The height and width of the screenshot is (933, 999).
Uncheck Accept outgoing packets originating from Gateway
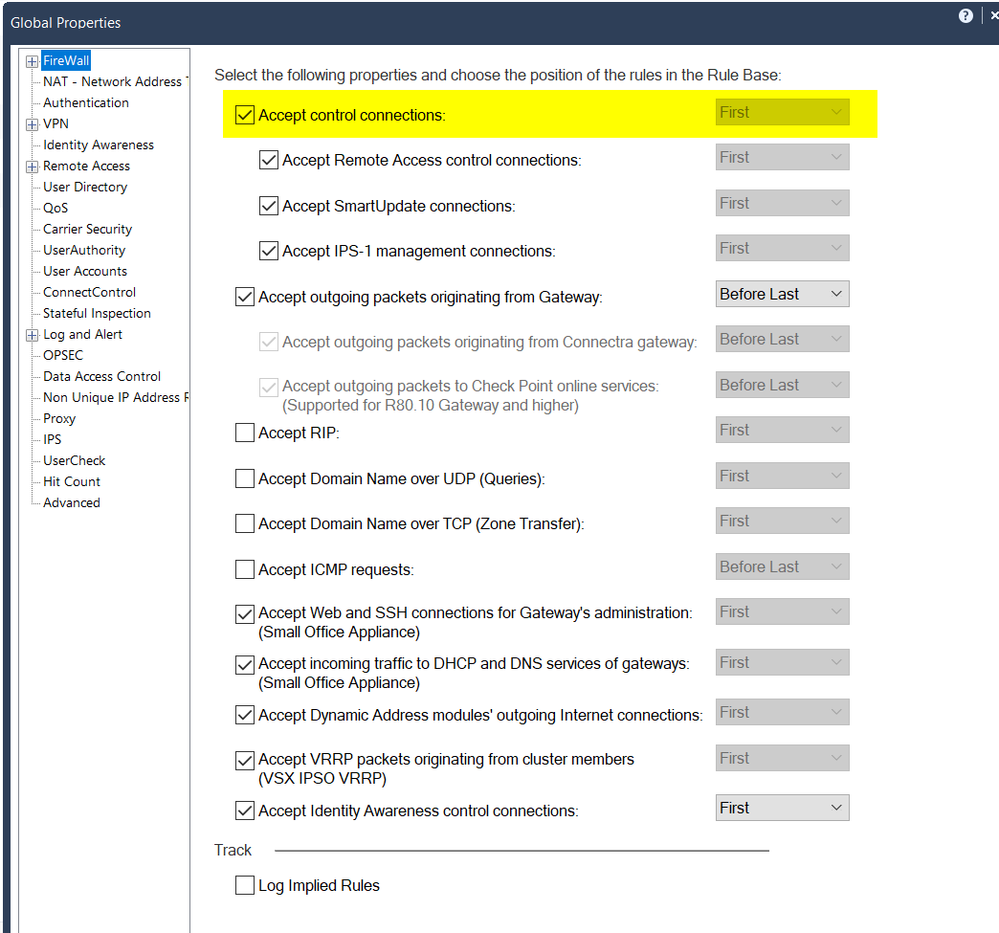245,297
